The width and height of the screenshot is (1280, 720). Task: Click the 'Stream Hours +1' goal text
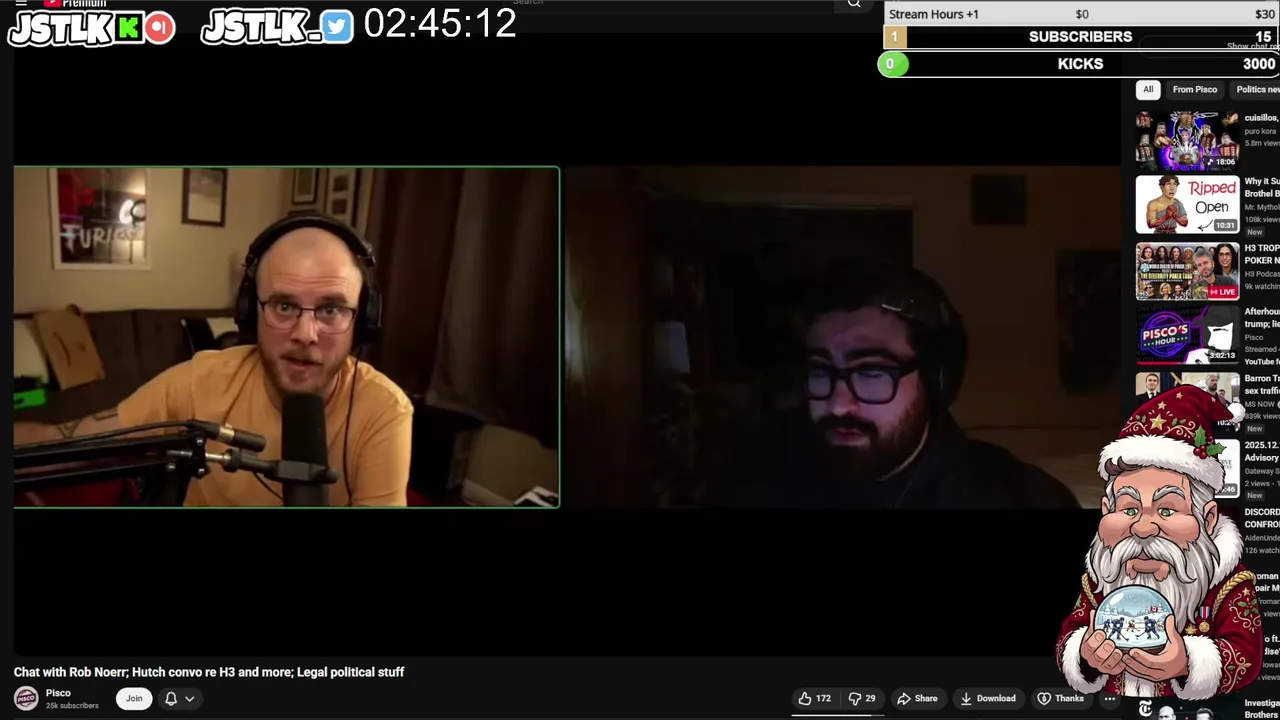(x=934, y=14)
